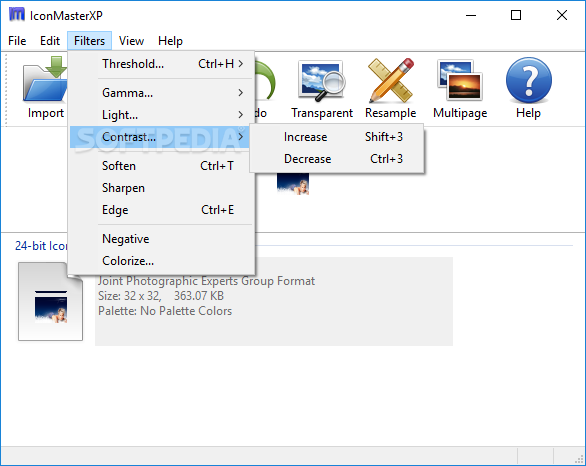Apply the Negative filter
586x466 pixels.
click(x=161, y=239)
